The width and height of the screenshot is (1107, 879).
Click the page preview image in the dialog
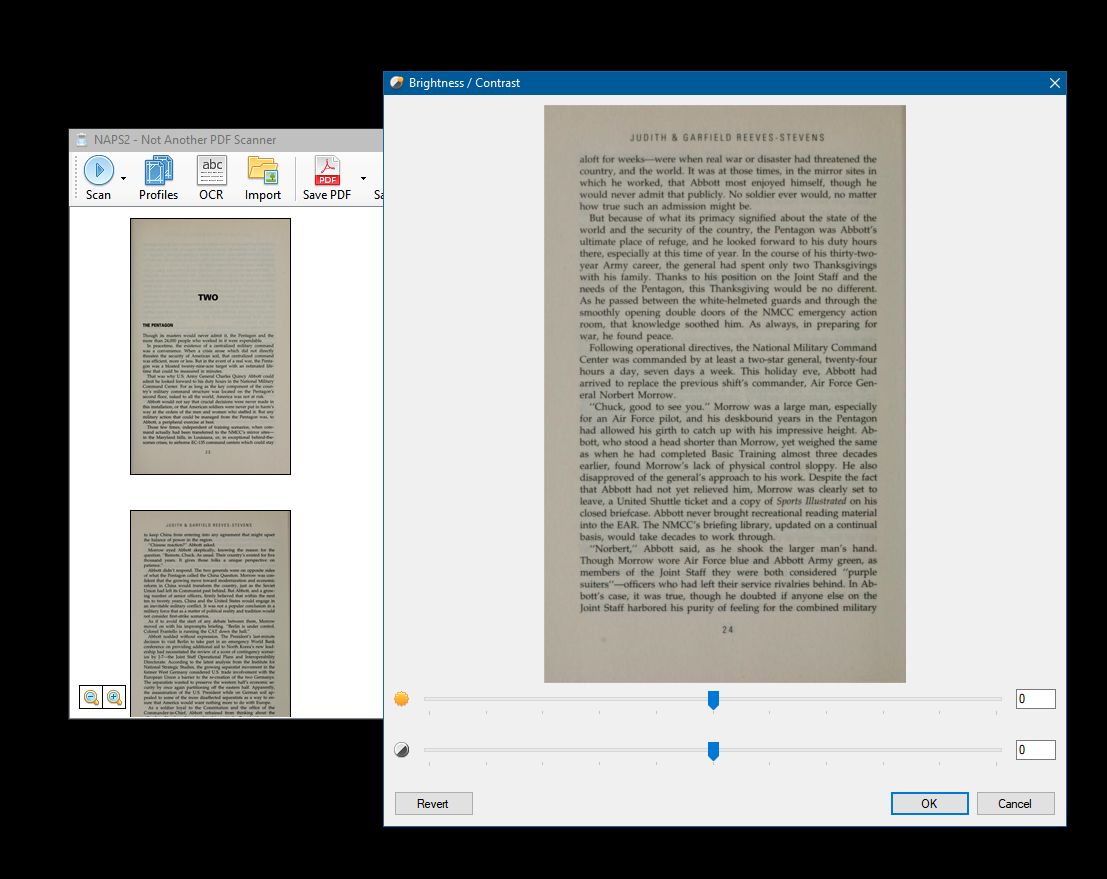tap(724, 394)
